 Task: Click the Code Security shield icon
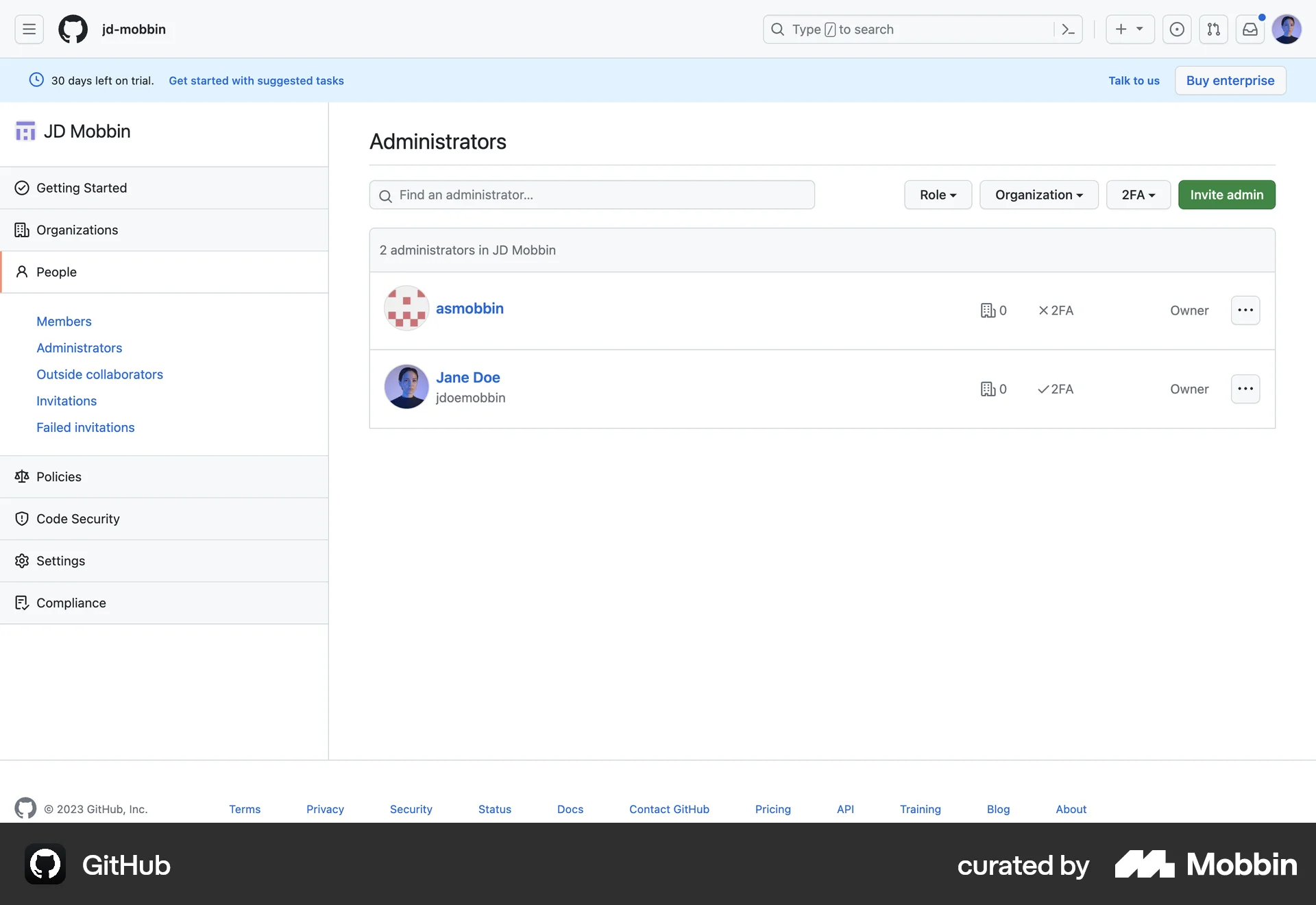click(x=22, y=519)
